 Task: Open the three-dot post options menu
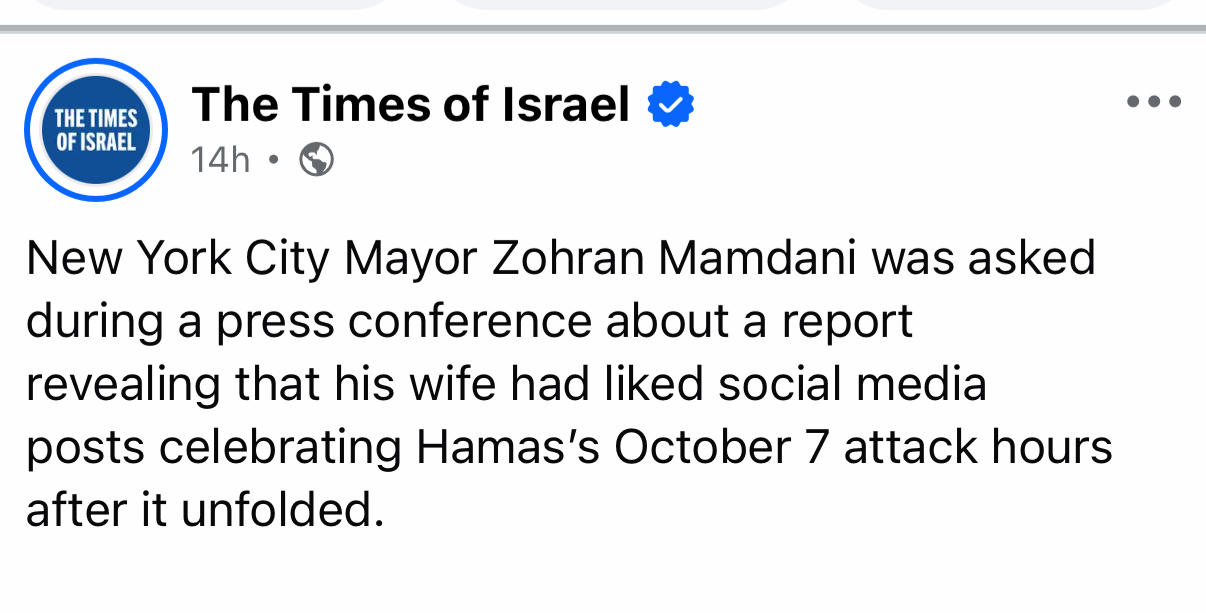[x=1153, y=101]
